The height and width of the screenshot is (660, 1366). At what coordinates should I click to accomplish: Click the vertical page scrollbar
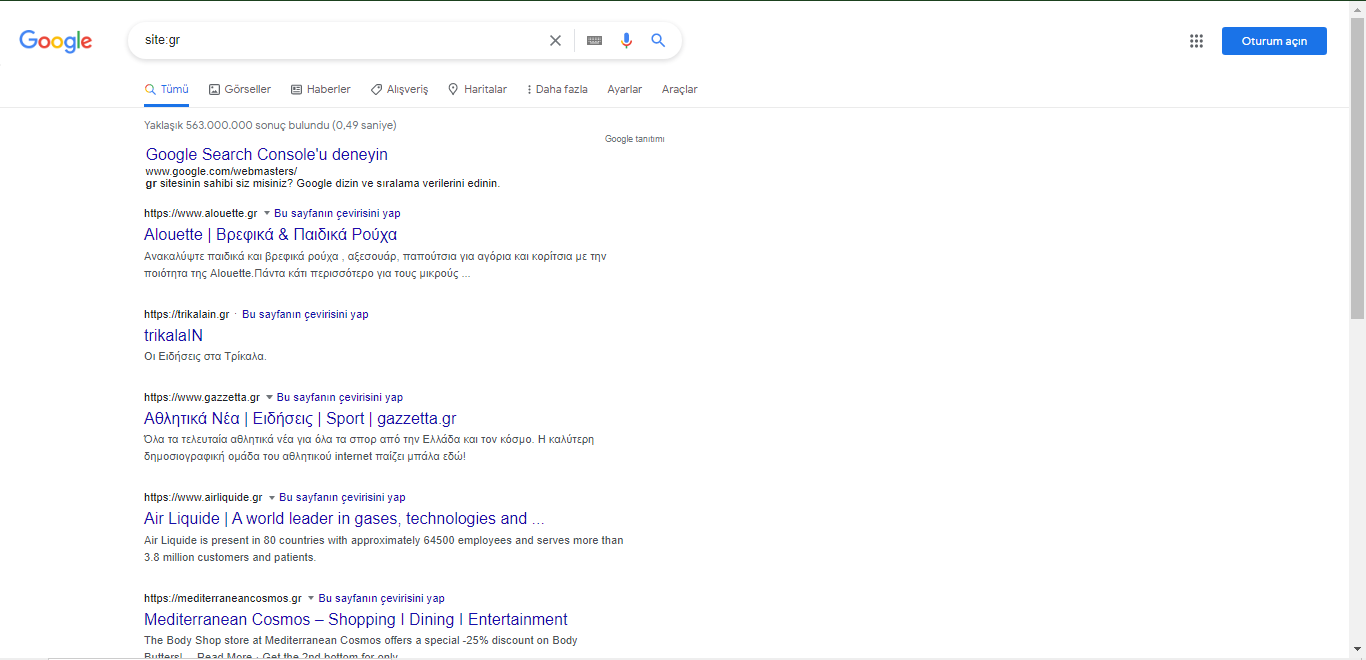[x=1357, y=170]
